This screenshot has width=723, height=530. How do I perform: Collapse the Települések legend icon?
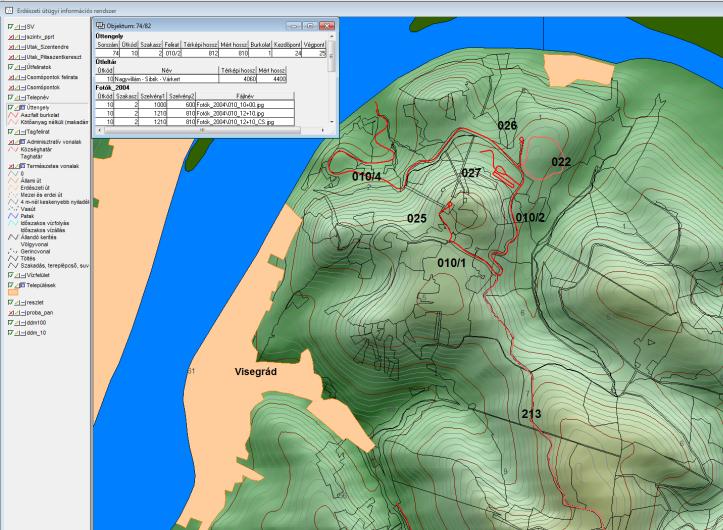pos(23,286)
